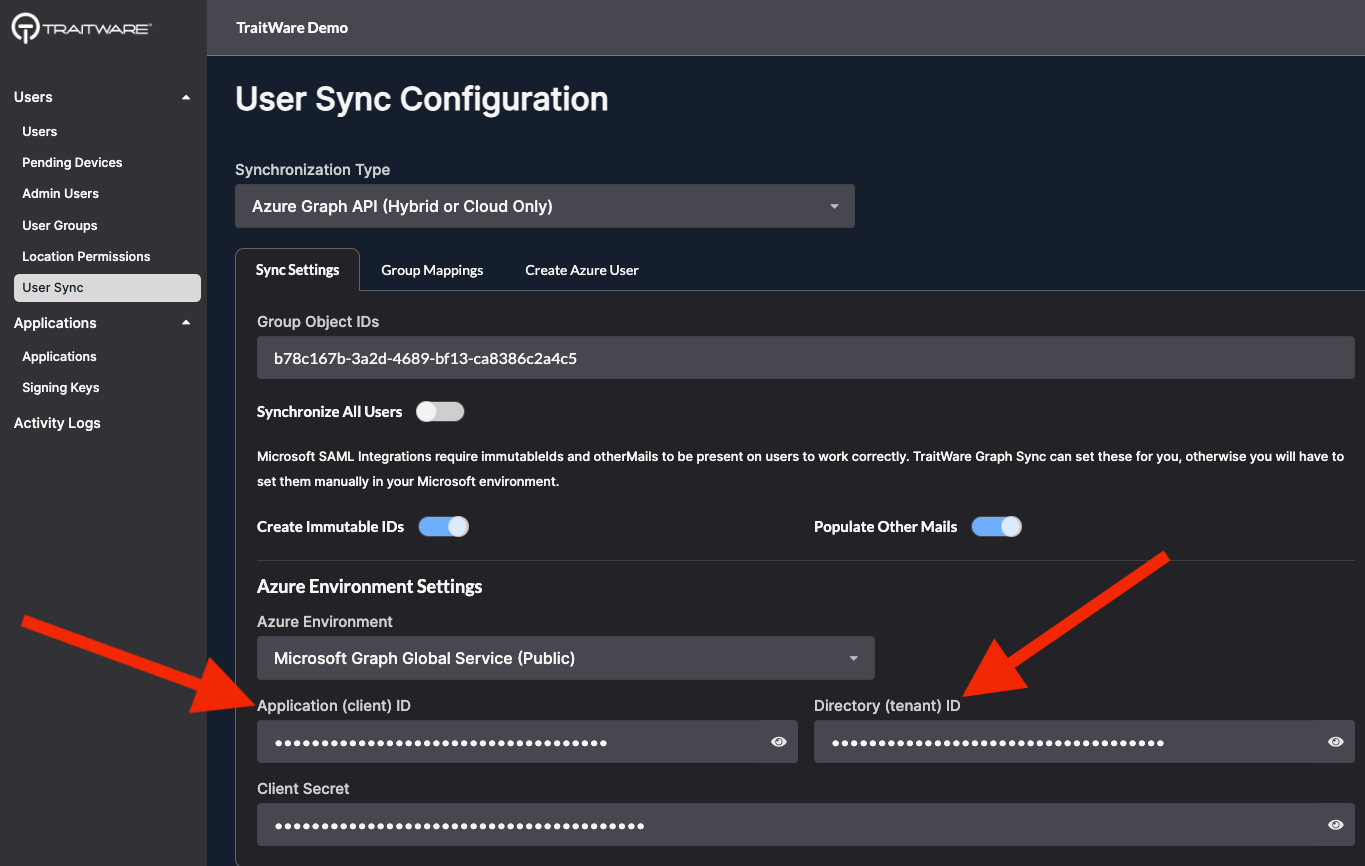Screen dimensions: 1365x866
Task: Reveal the Application (client) ID value
Action: click(x=779, y=742)
